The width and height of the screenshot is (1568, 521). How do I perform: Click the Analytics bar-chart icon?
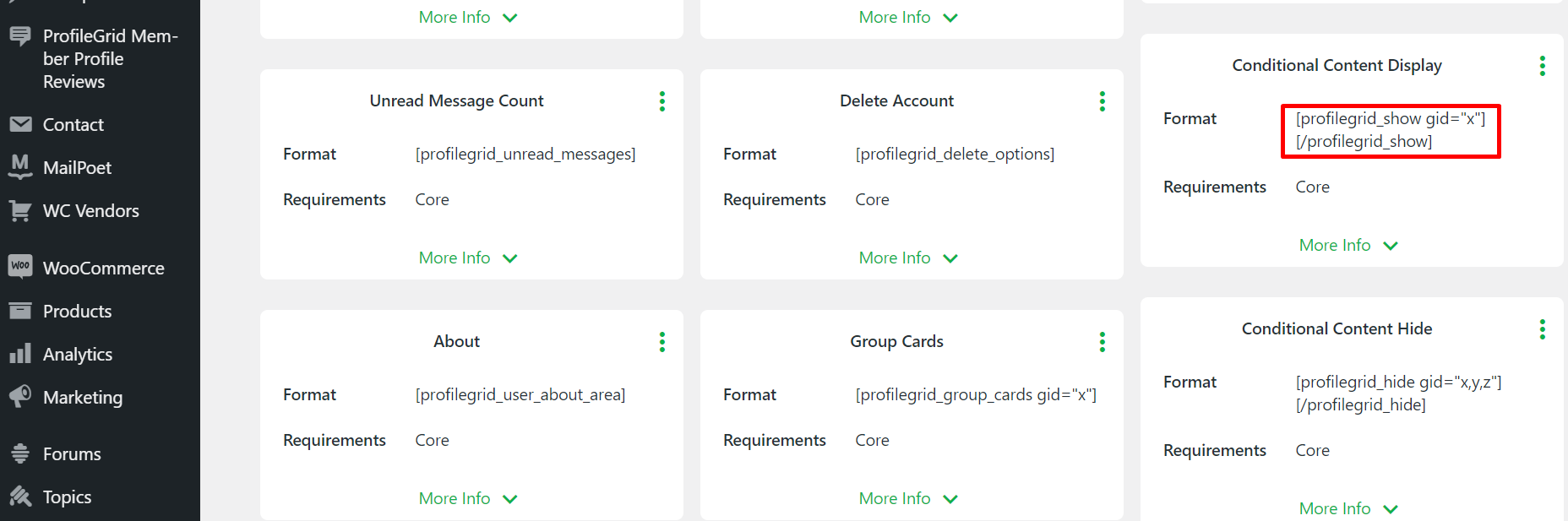20,354
